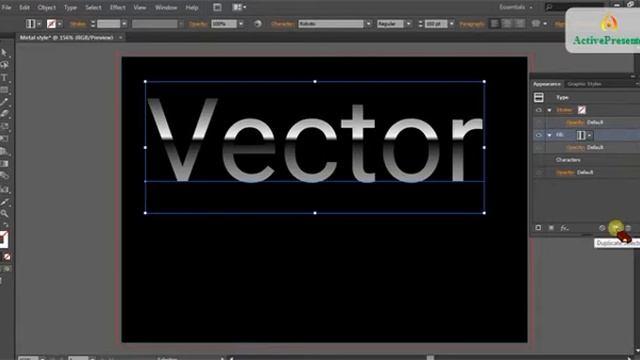The image size is (640, 360).
Task: Click the Make Envelope warp icon in the control bar
Action: pyautogui.click(x=536, y=24)
